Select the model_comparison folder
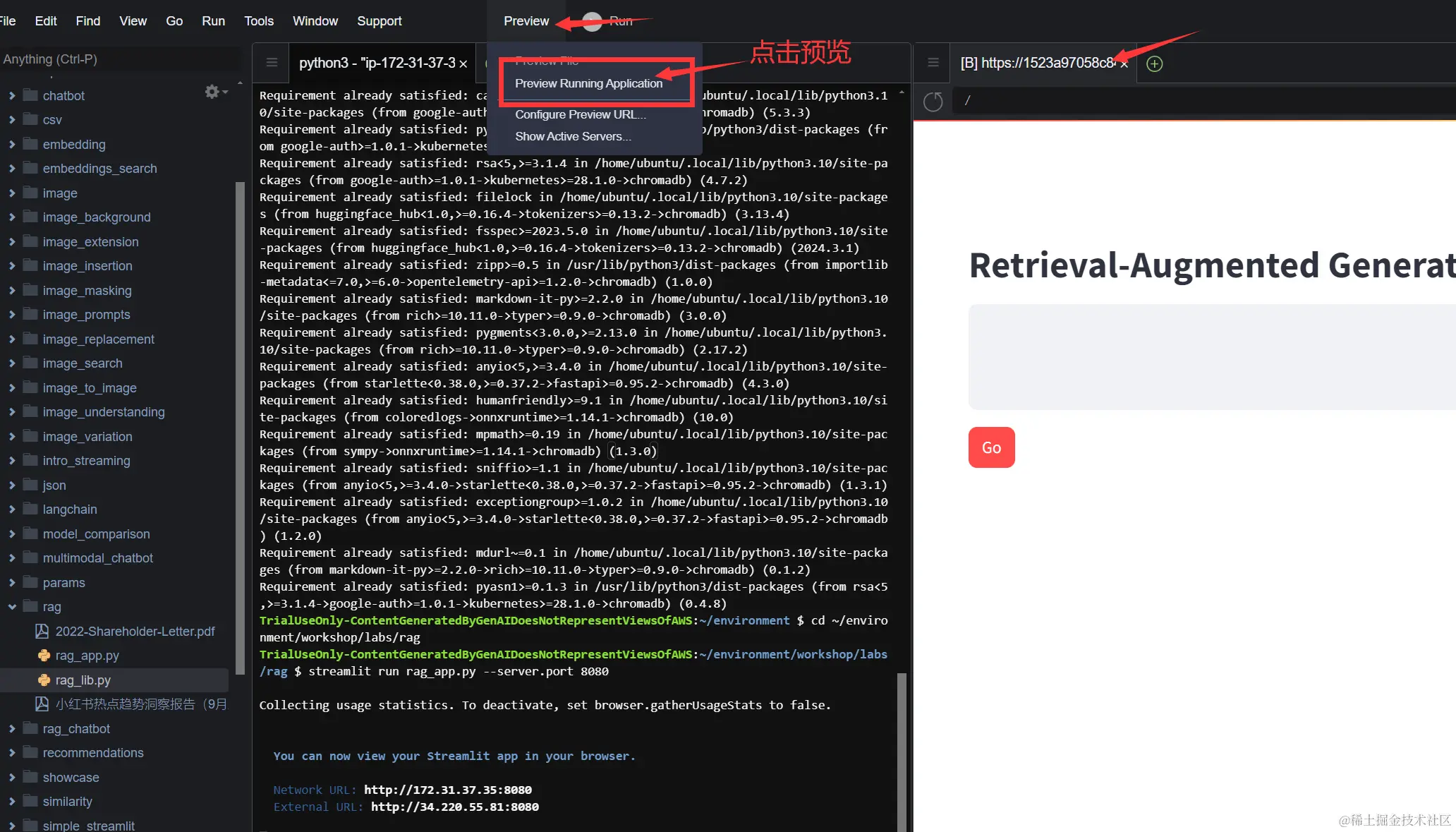Viewport: 1456px width, 832px height. pos(96,534)
